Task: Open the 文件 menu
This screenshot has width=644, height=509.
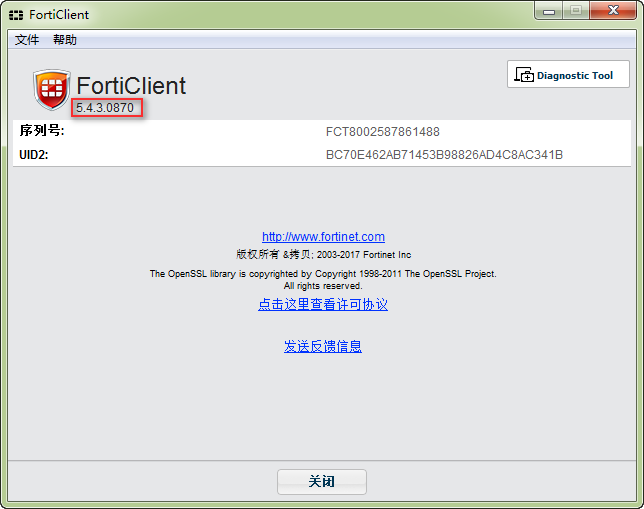Action: pyautogui.click(x=27, y=39)
